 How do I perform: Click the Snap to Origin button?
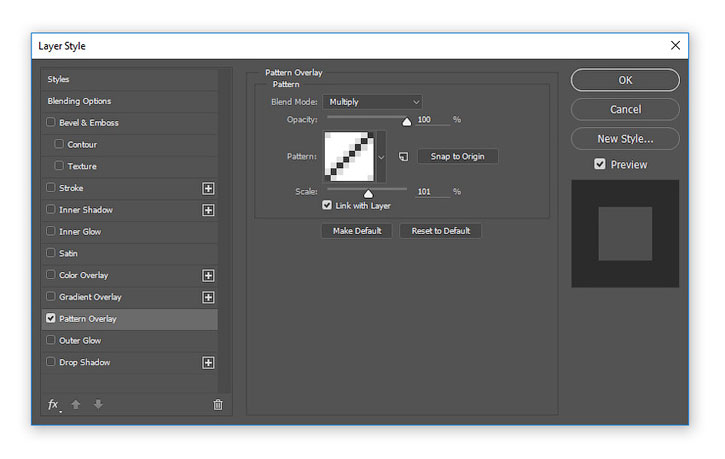point(457,156)
